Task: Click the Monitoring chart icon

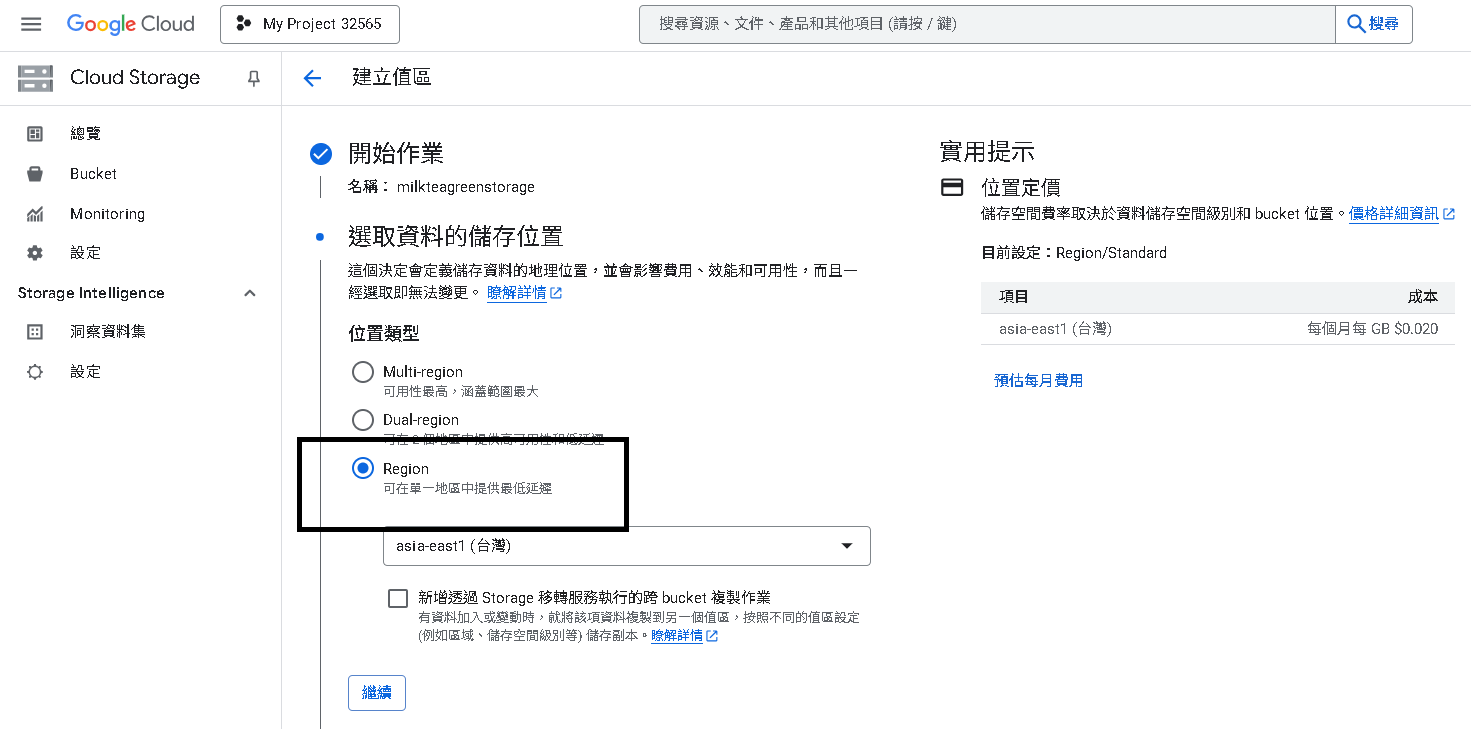Action: (x=35, y=214)
